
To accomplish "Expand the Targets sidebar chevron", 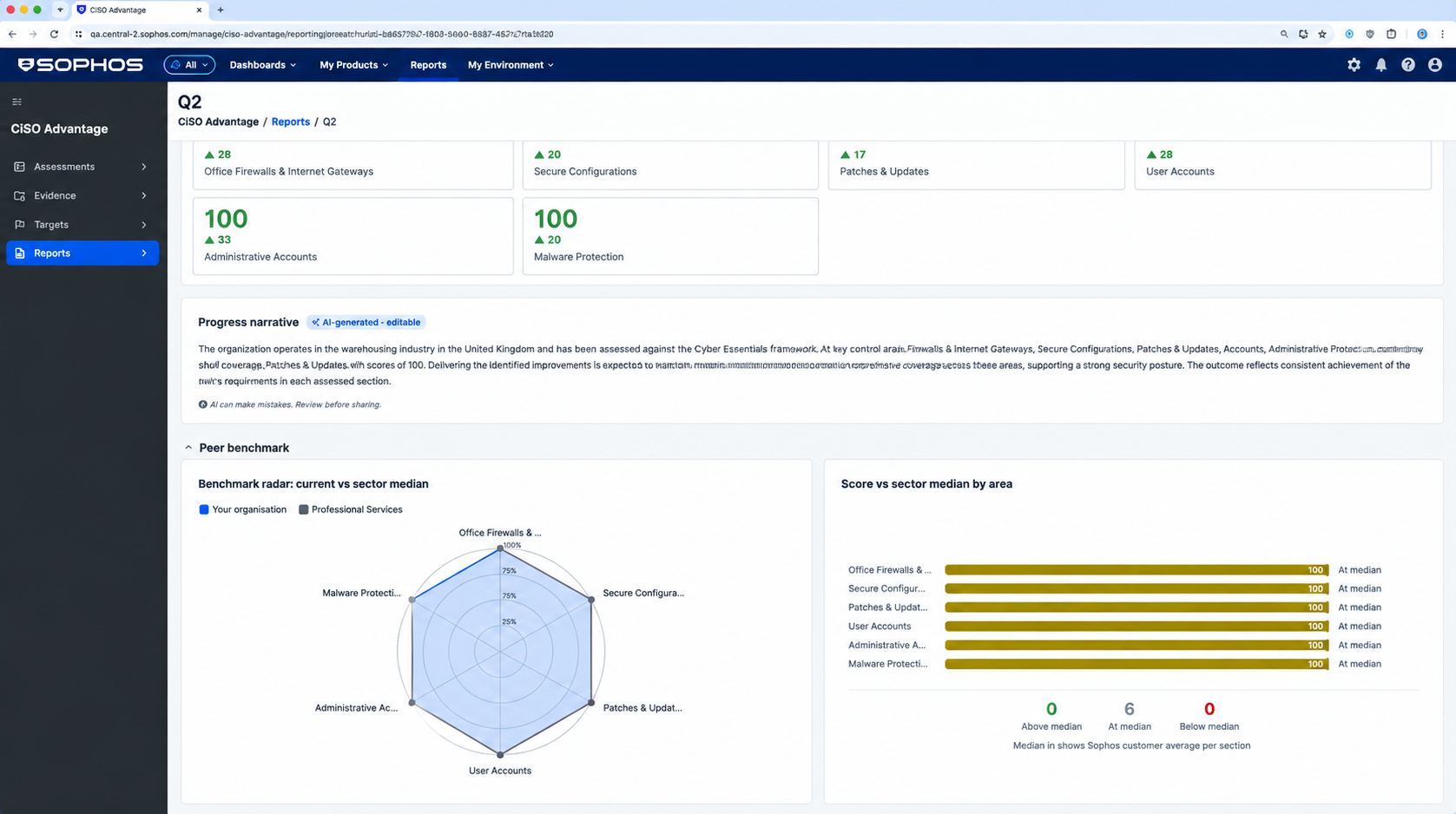I will (144, 224).
